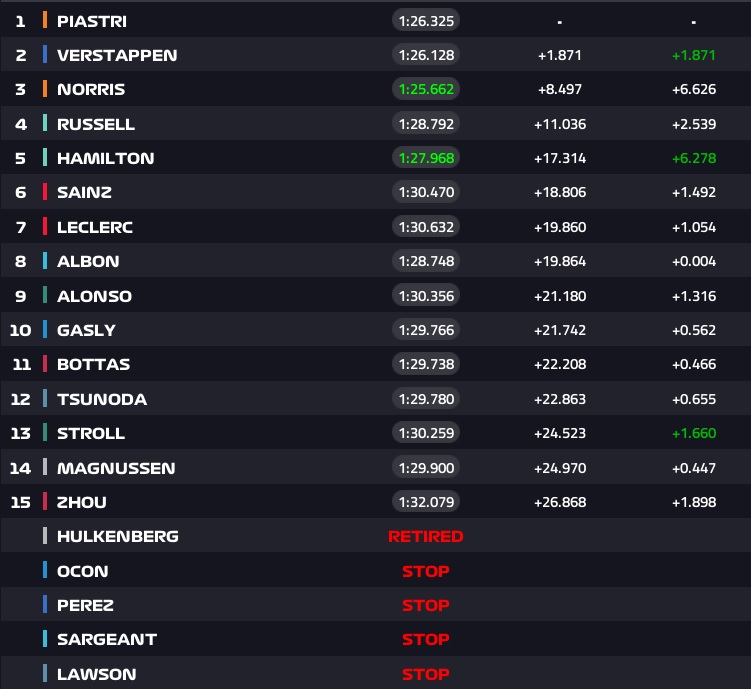This screenshot has height=689, width=751.
Task: Click Zhou's 1:32.079 lap time pill
Action: tap(426, 502)
